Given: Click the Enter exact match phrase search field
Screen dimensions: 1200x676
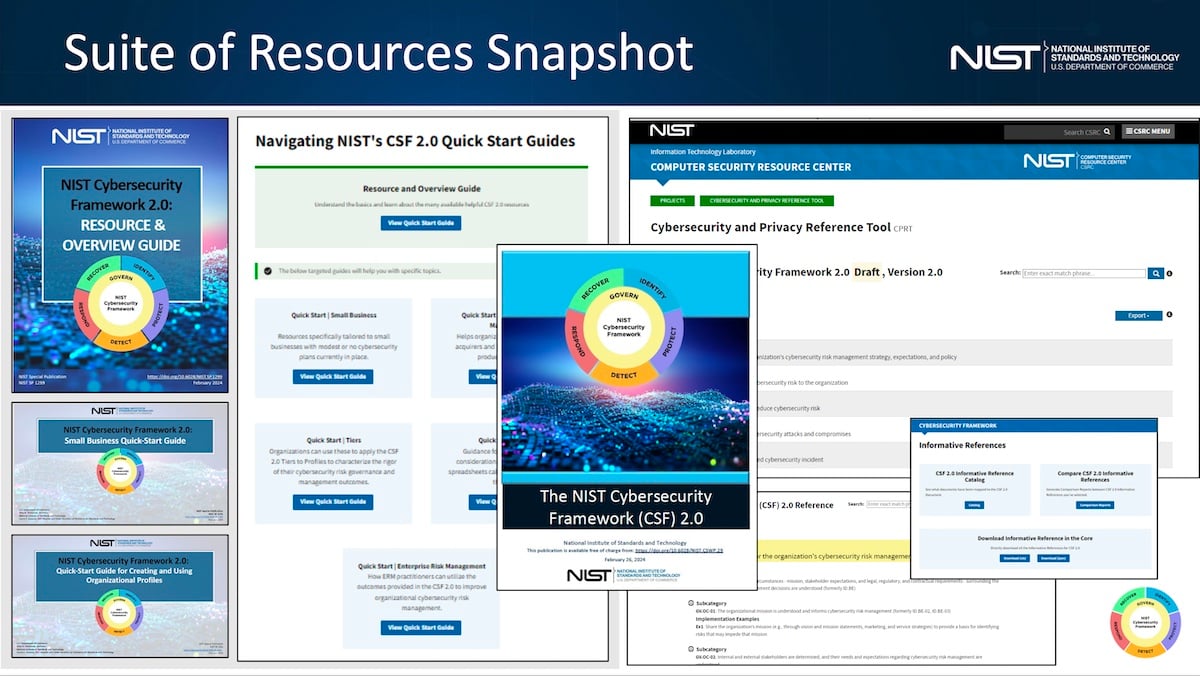Looking at the screenshot, I should tap(1083, 273).
